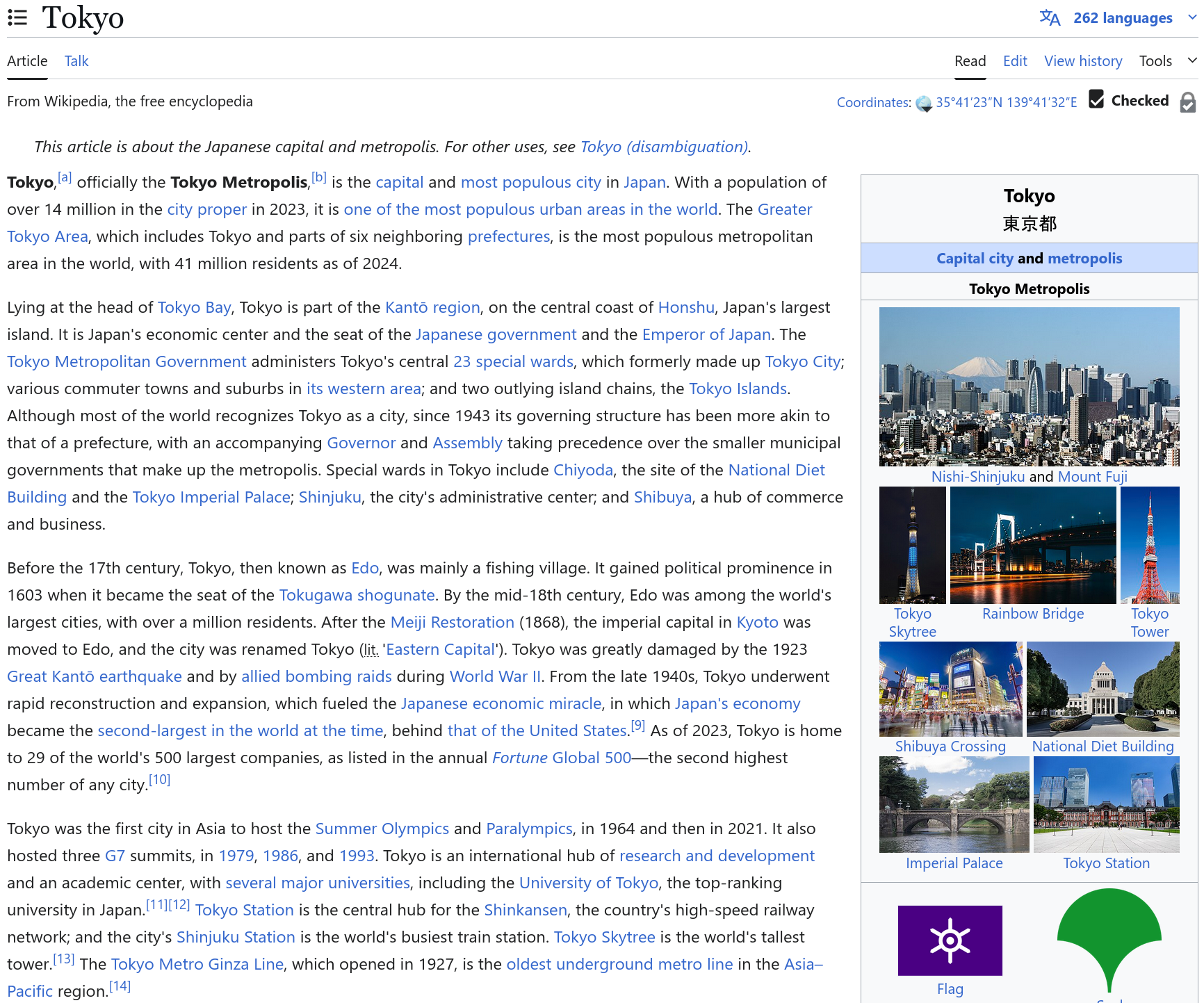Open the Shibuya Crossing photo
1204x1003 pixels.
950,689
